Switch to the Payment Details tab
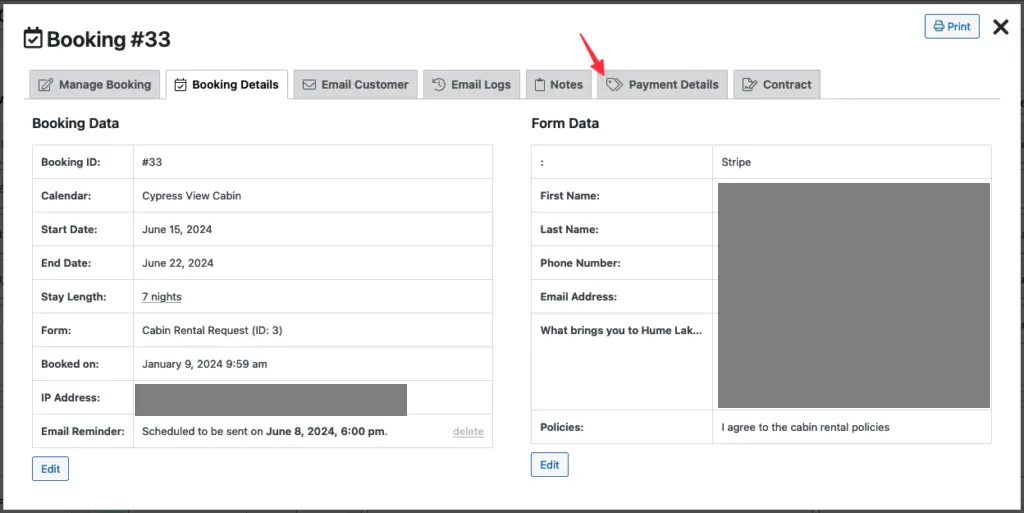Image resolution: width=1024 pixels, height=513 pixels. point(662,85)
